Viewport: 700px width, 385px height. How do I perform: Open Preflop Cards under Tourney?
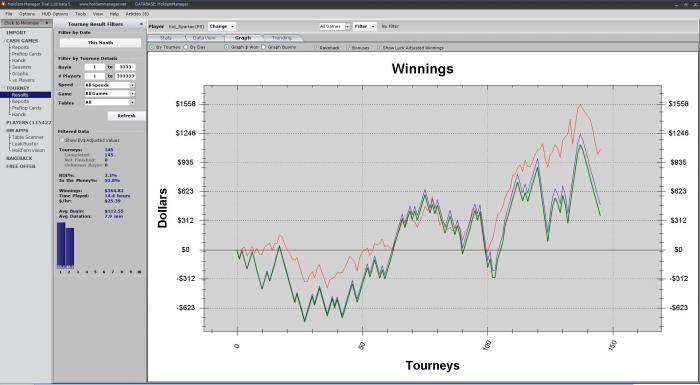[26, 108]
